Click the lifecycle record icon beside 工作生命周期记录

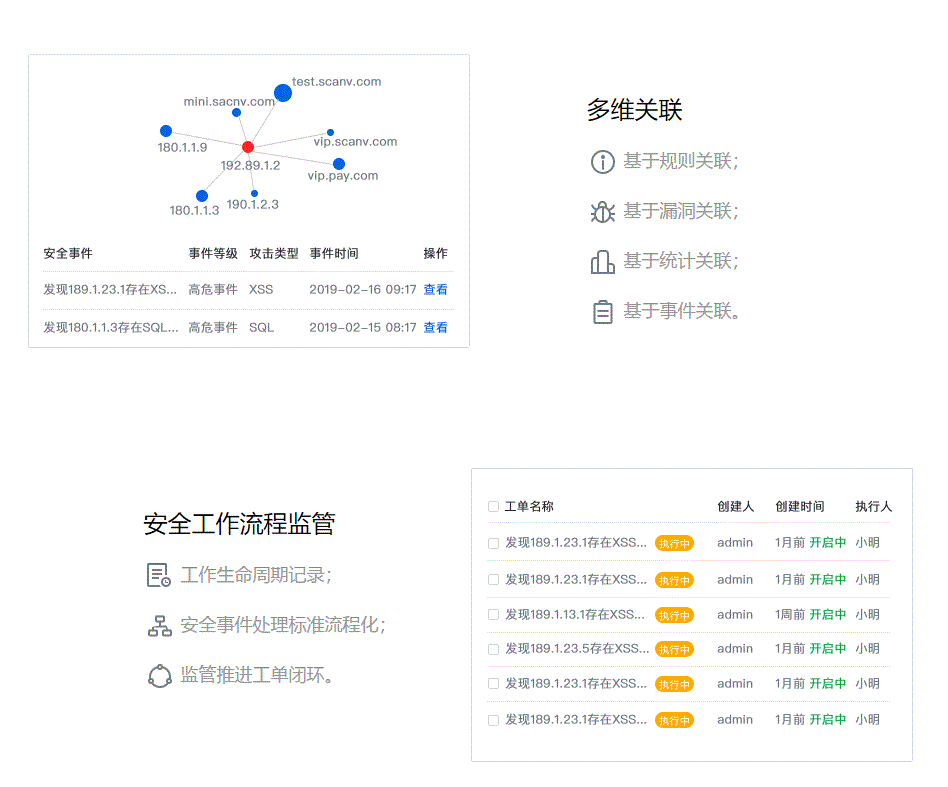[159, 575]
